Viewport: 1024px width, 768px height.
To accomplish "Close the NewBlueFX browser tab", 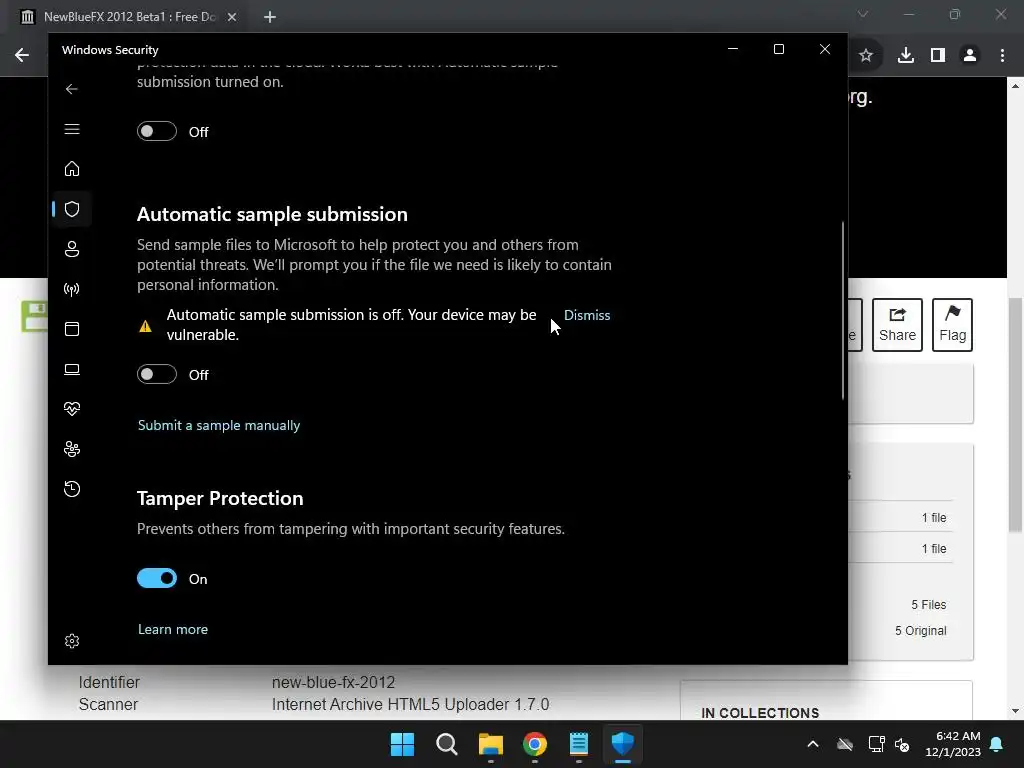I will click(x=232, y=17).
